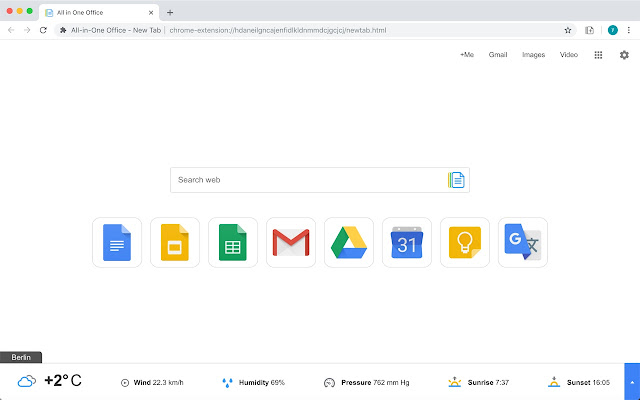This screenshot has height=400, width=640.
Task: Click the Pressure 762 mm Hg text
Action: 375,383
